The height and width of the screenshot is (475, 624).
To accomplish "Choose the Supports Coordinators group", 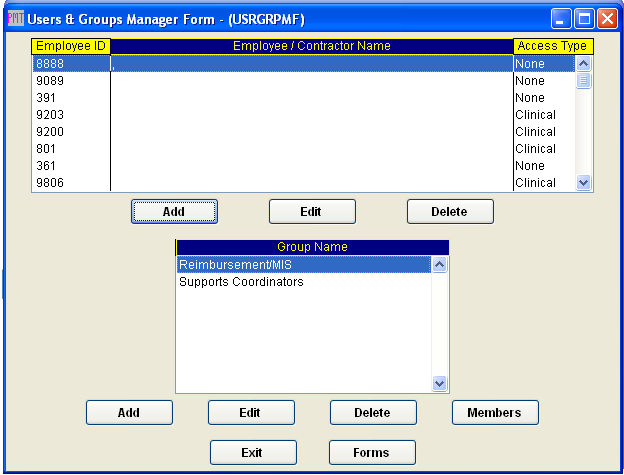I will pos(241,282).
